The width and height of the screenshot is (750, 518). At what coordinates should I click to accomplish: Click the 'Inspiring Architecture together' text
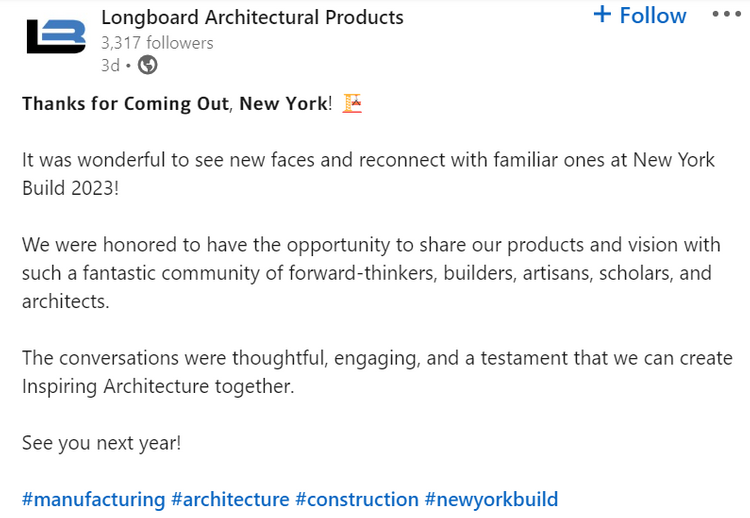[x=158, y=386]
